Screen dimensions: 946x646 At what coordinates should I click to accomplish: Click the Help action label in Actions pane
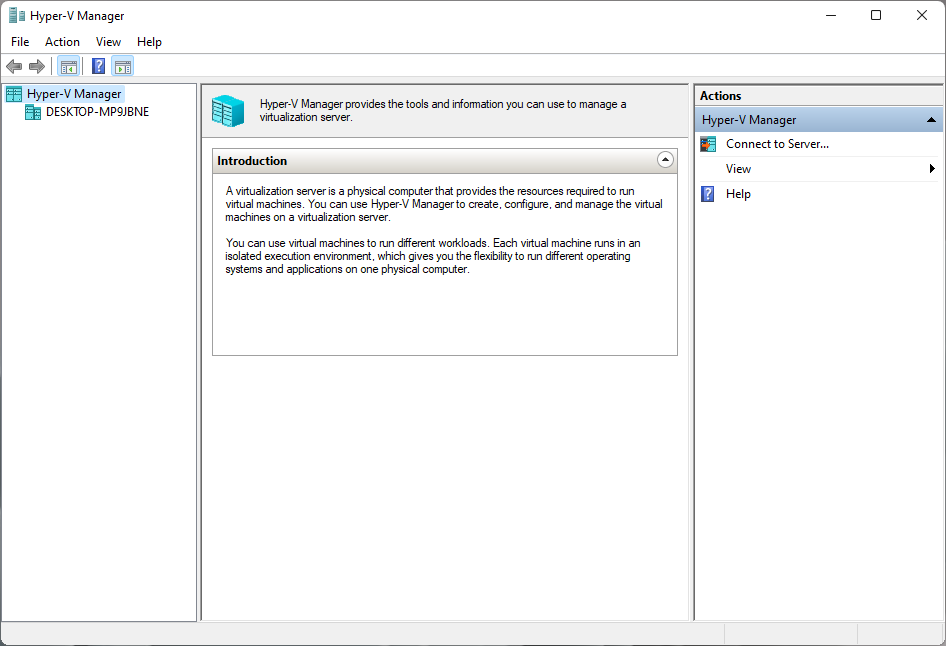(x=738, y=194)
